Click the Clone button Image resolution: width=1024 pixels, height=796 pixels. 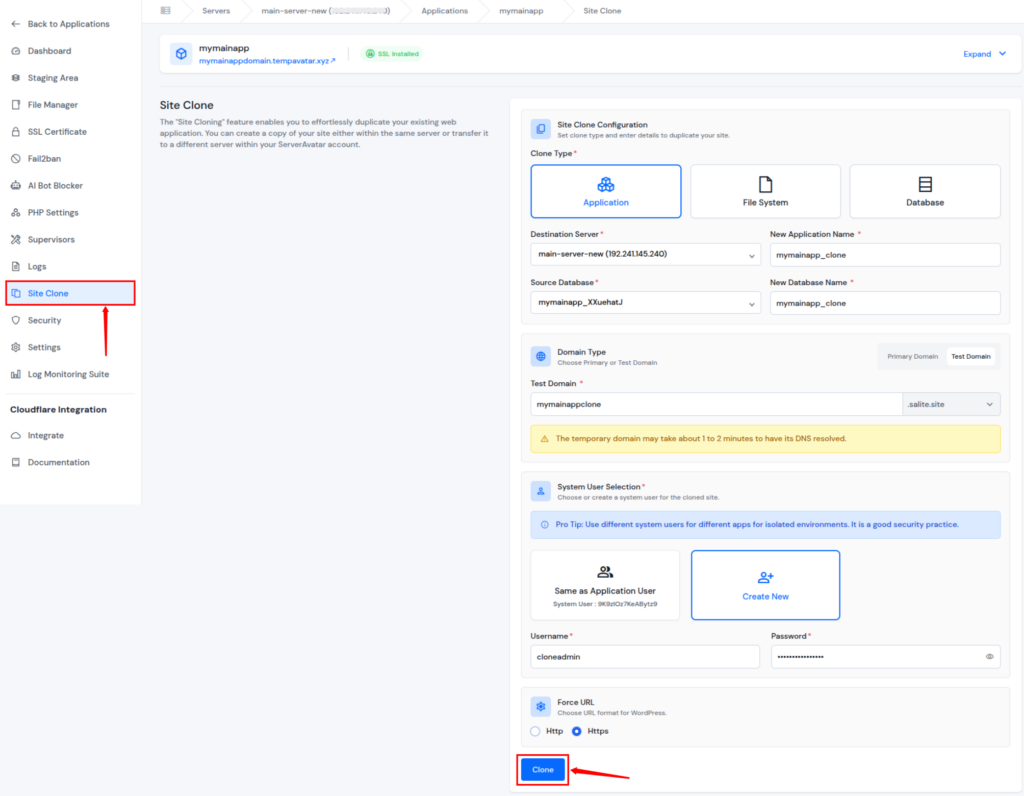click(542, 770)
